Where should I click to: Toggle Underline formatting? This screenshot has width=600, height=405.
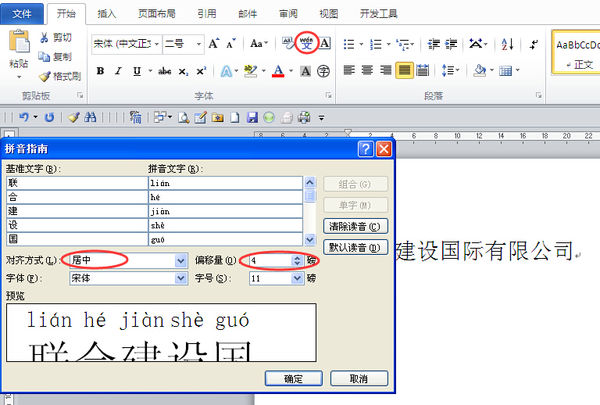(x=137, y=71)
